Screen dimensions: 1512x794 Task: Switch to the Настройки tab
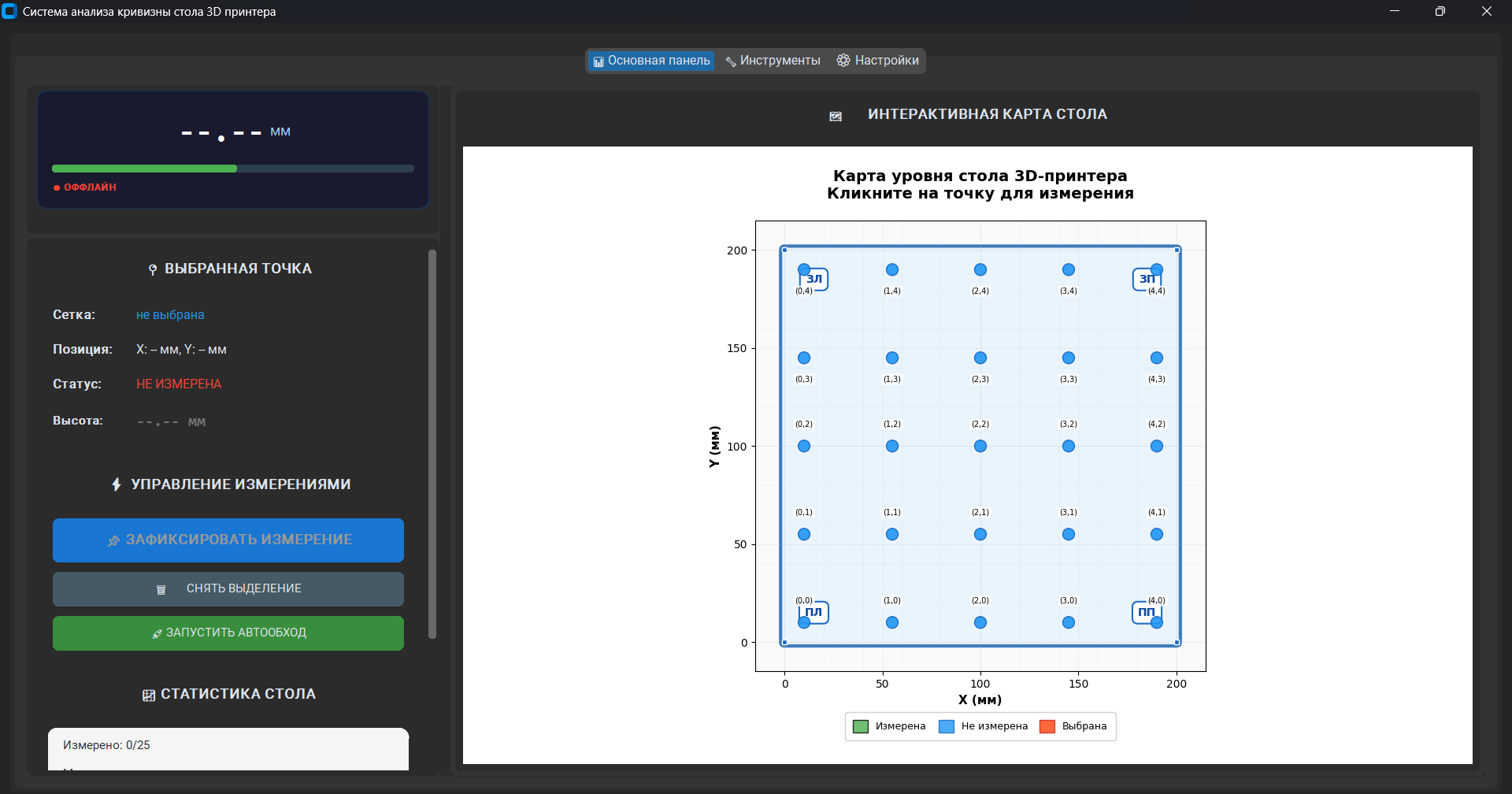tap(878, 61)
